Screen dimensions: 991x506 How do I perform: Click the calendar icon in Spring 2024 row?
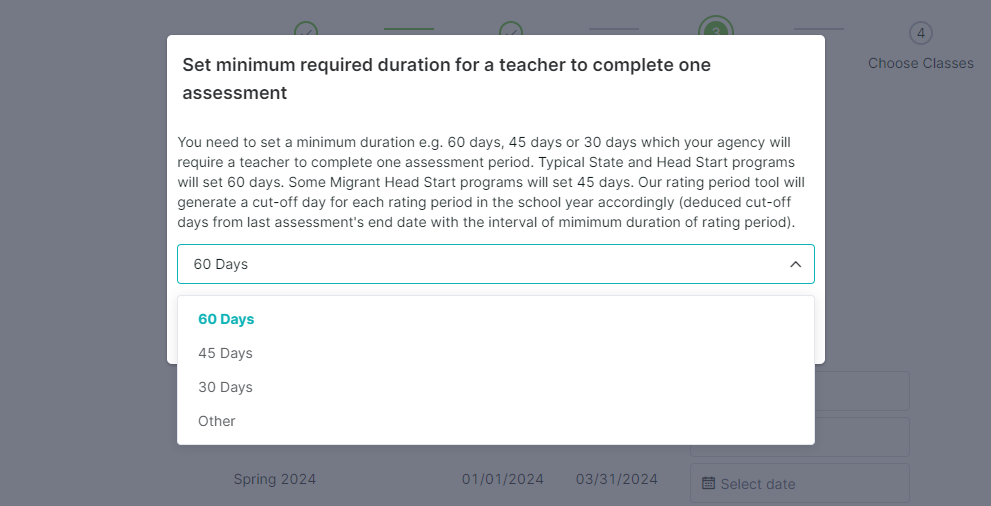(708, 483)
